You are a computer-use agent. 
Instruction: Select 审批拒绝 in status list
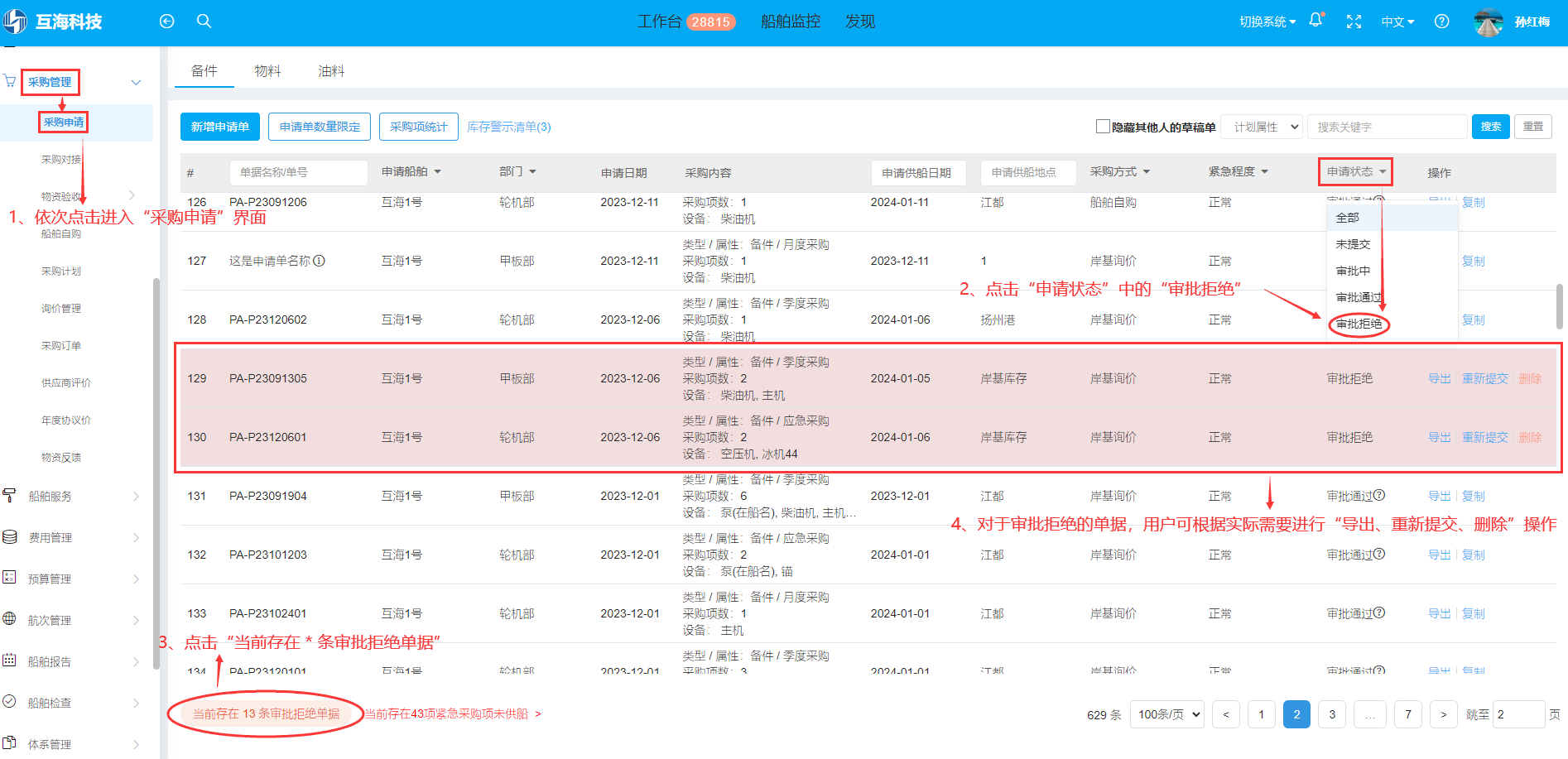(1359, 324)
